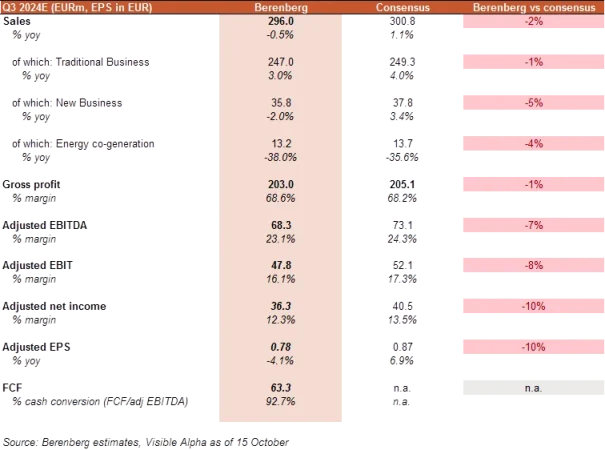605x450 pixels.
Task: Select the -7% Adjusted EBITDA variance cell
Action: pyautogui.click(x=529, y=226)
